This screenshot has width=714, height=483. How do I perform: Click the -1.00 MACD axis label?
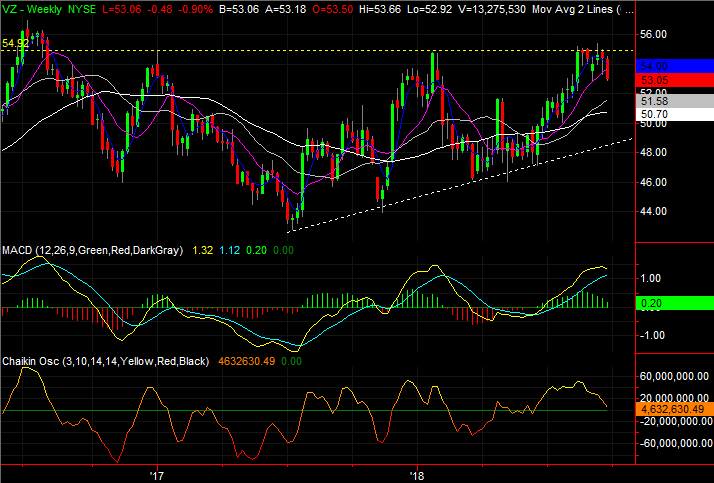pos(652,335)
